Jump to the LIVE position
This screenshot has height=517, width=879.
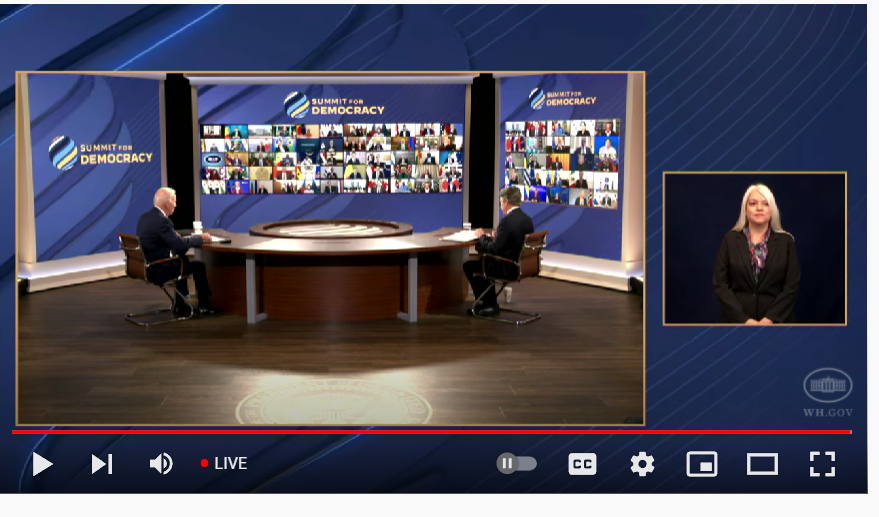click(224, 463)
